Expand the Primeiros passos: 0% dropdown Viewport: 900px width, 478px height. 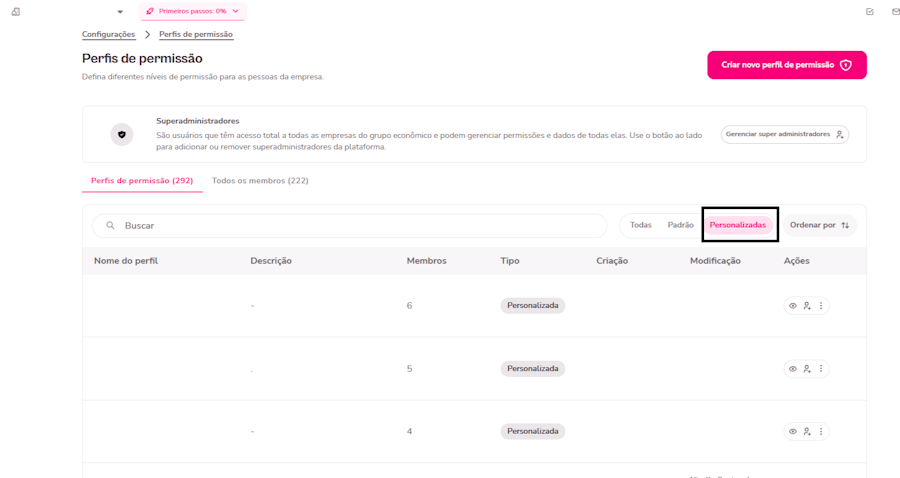(x=192, y=11)
